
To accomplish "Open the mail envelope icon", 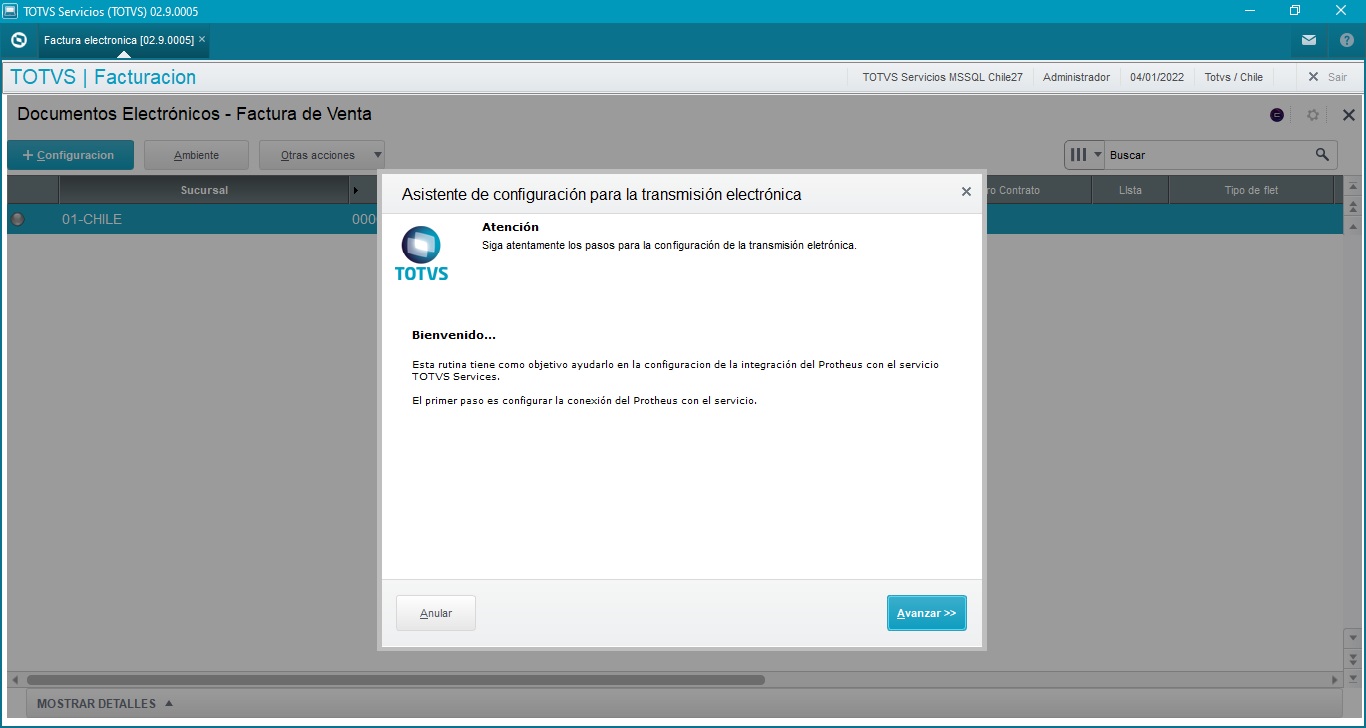I will 1309,41.
